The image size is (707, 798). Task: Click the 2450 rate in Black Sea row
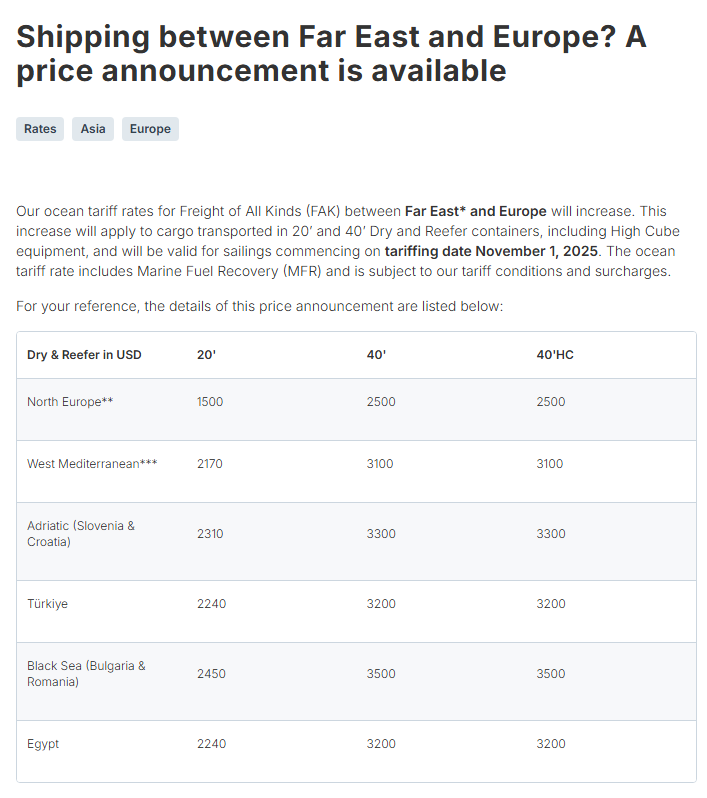click(x=211, y=674)
